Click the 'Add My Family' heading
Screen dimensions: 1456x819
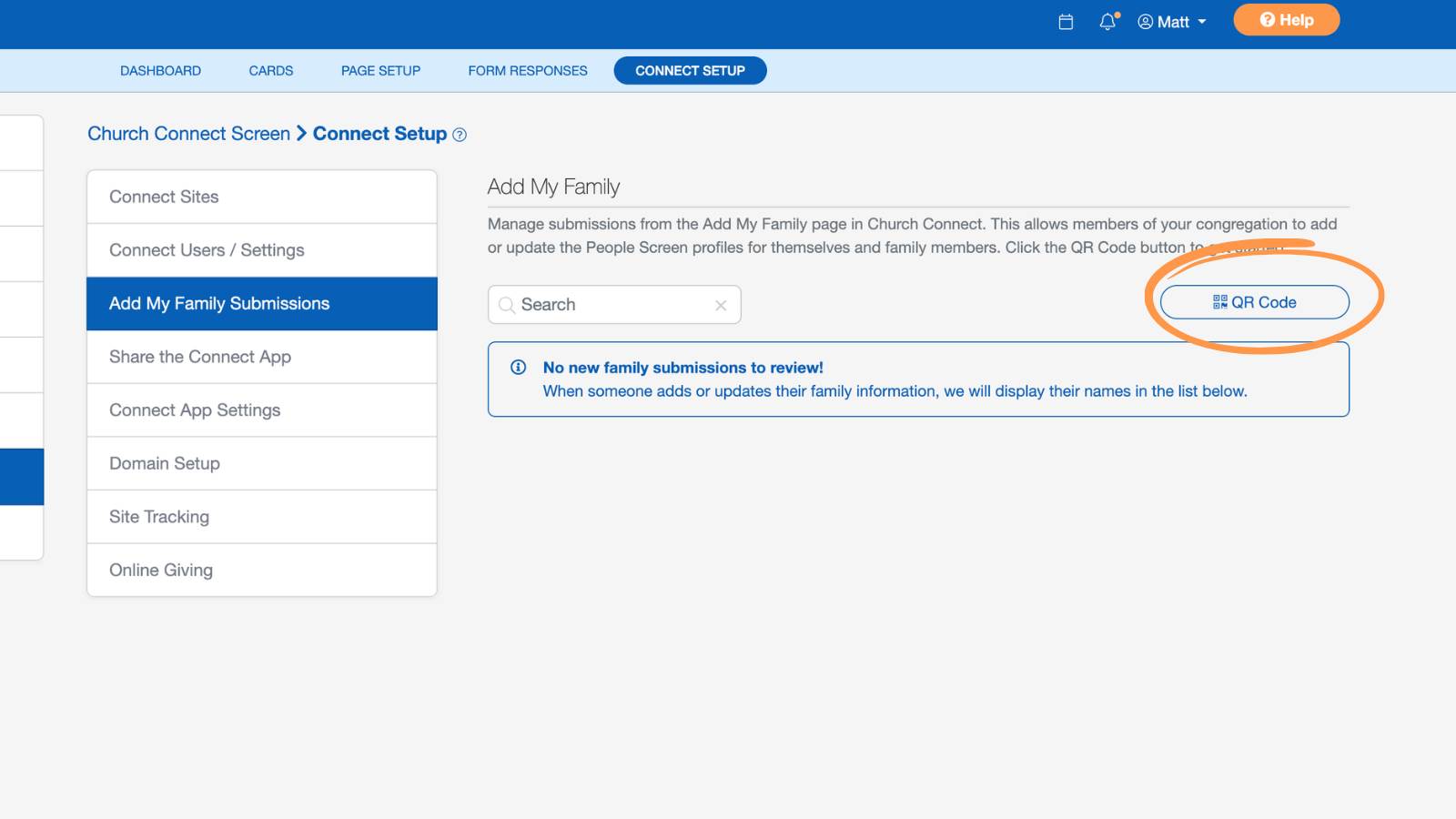(553, 187)
